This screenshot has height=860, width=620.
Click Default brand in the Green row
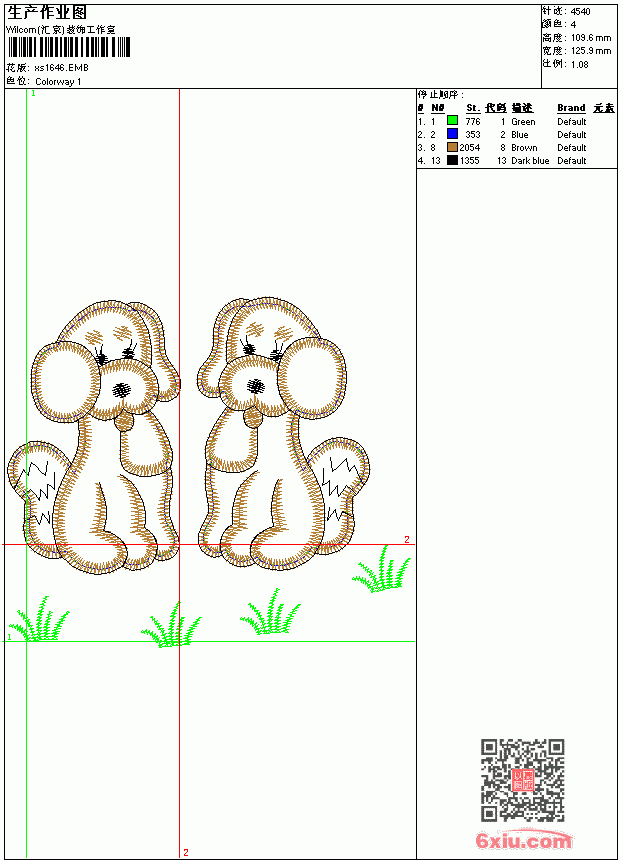(x=572, y=122)
